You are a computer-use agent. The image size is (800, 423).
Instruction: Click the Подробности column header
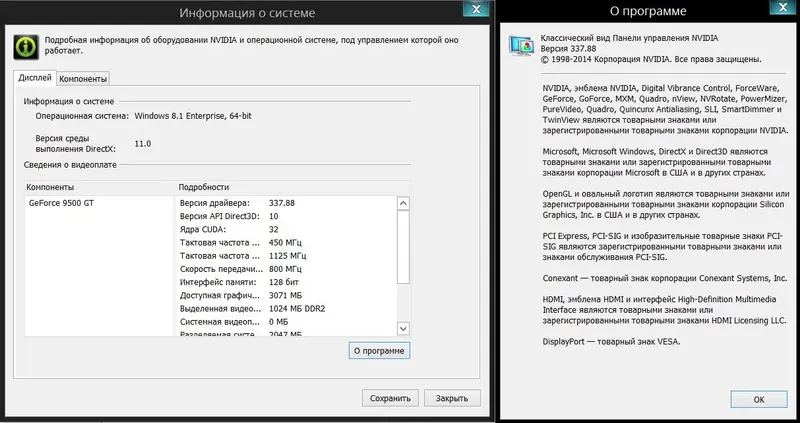pos(204,187)
